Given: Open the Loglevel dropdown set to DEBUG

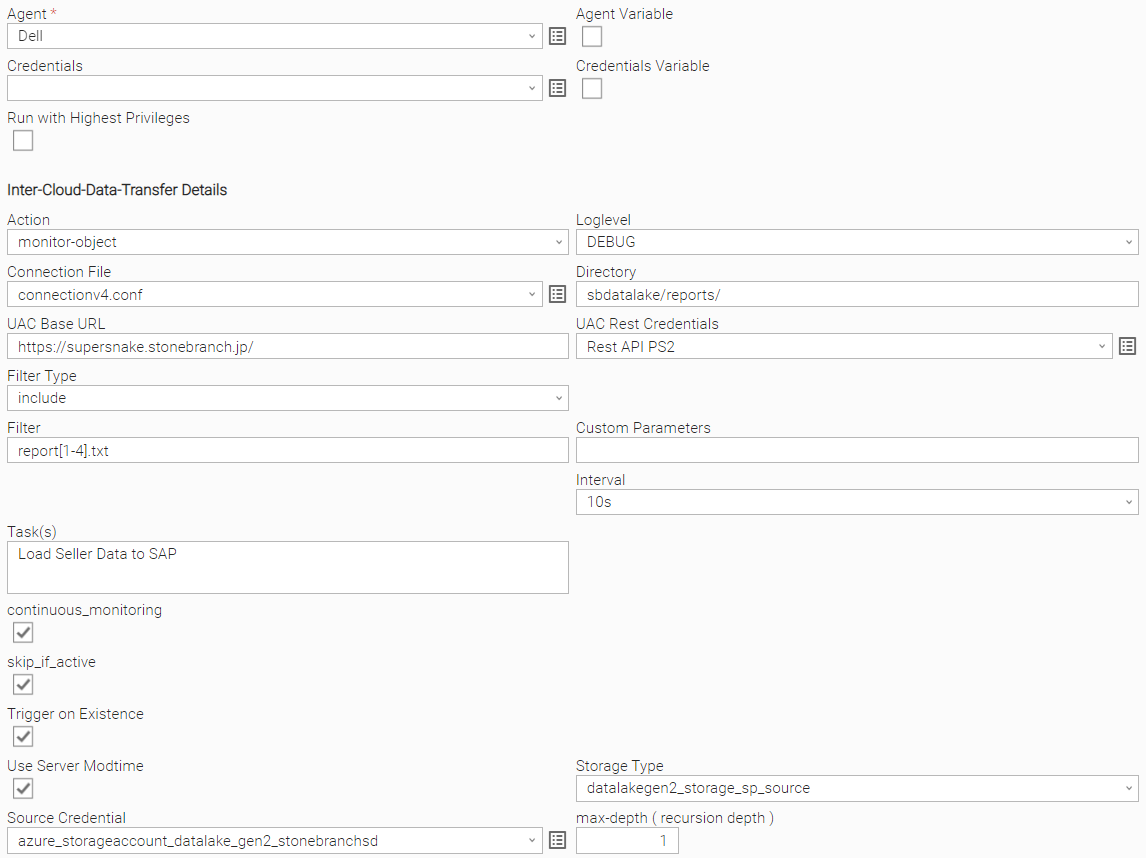Looking at the screenshot, I should click(x=857, y=242).
